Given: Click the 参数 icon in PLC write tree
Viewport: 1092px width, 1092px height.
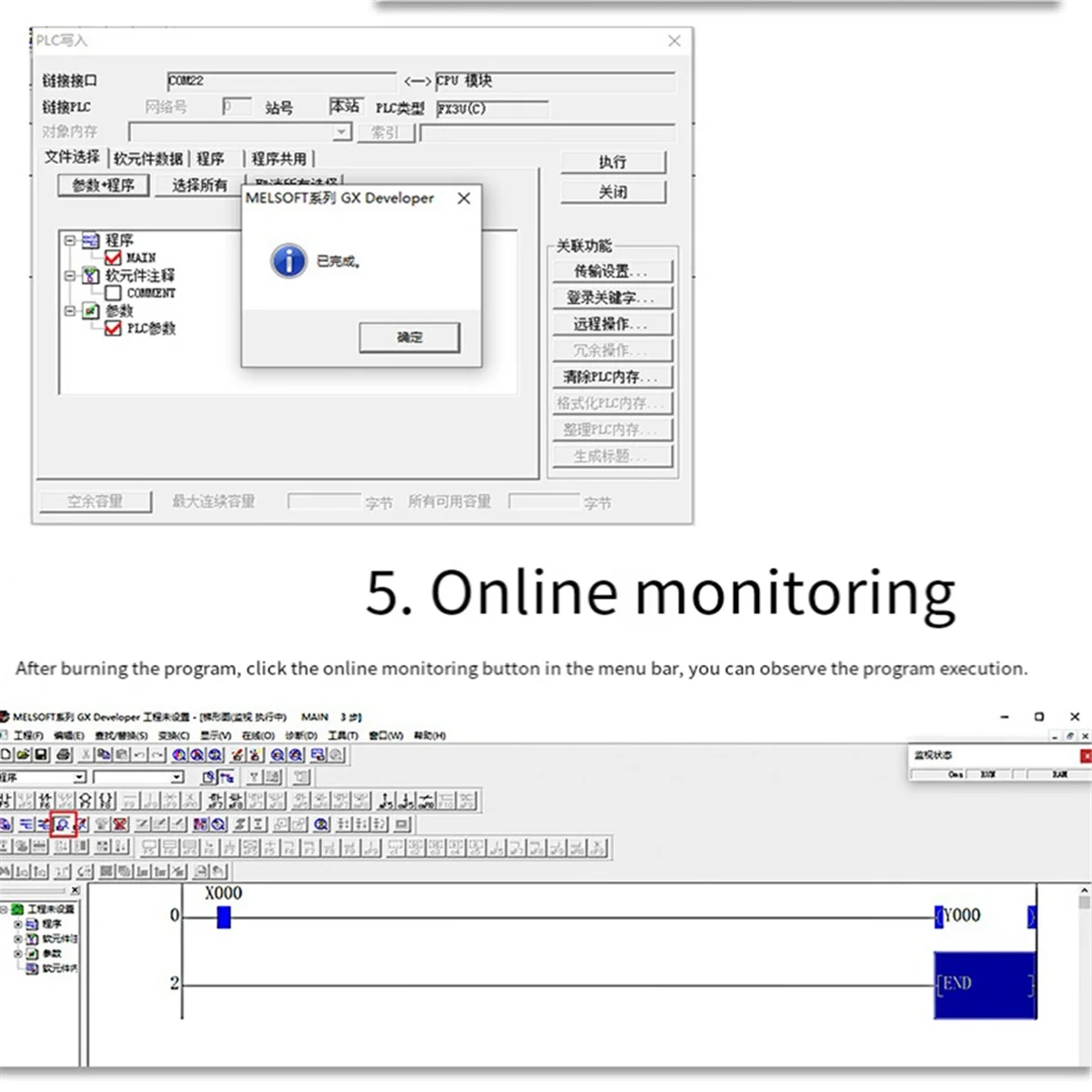Looking at the screenshot, I should pos(90,311).
